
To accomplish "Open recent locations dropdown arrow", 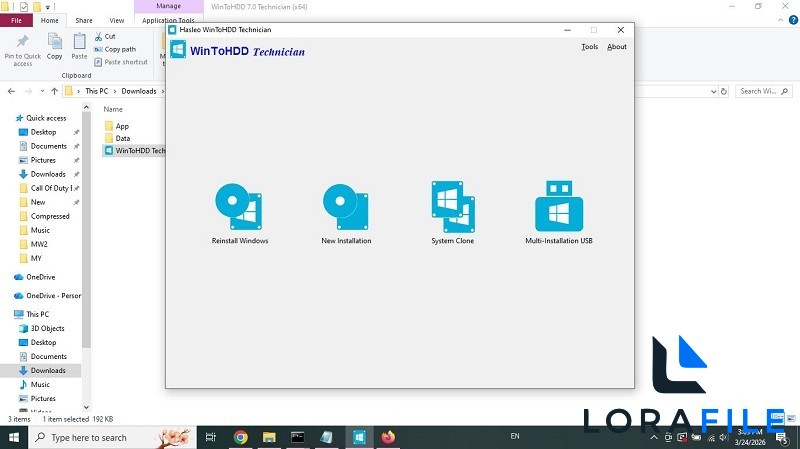I will pos(42,91).
